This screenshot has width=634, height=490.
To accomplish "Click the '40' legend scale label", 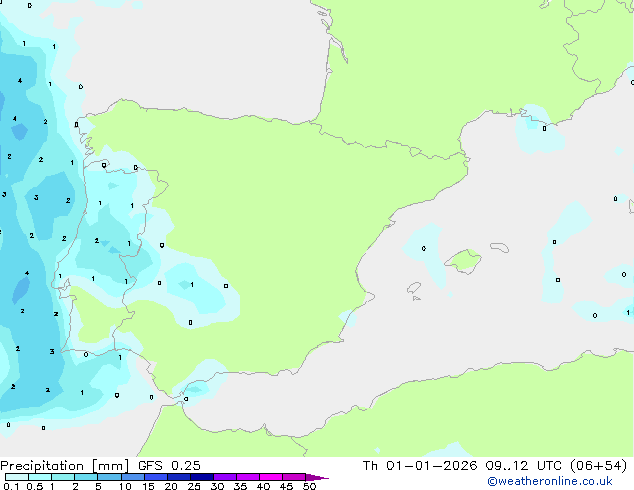I will coord(263,486).
